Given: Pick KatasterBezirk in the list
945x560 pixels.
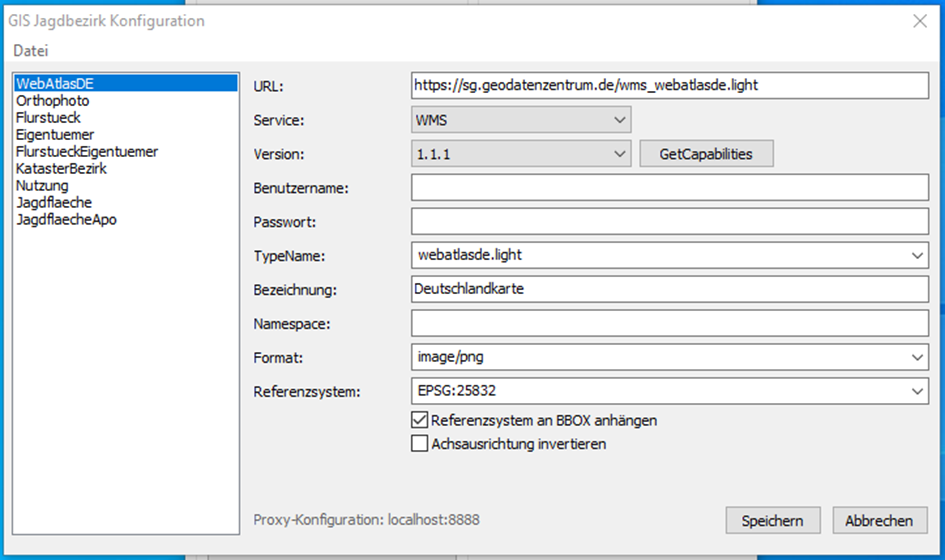Looking at the screenshot, I should point(61,169).
